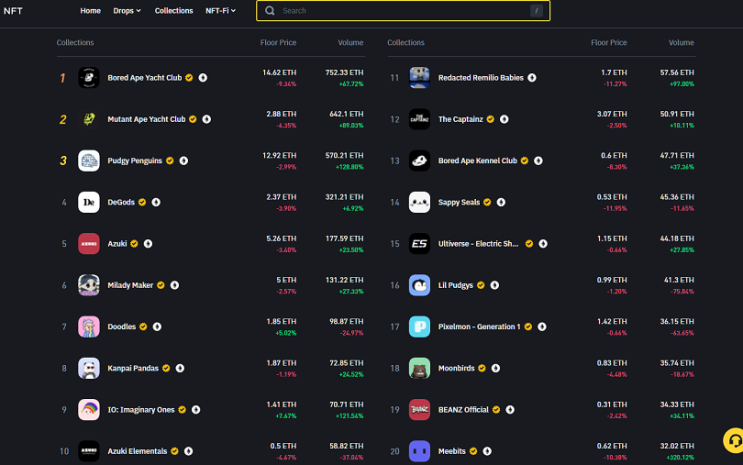Screen dimensions: 743x465
Task: Open the Sappy Seals collection avatar
Action: coord(419,202)
